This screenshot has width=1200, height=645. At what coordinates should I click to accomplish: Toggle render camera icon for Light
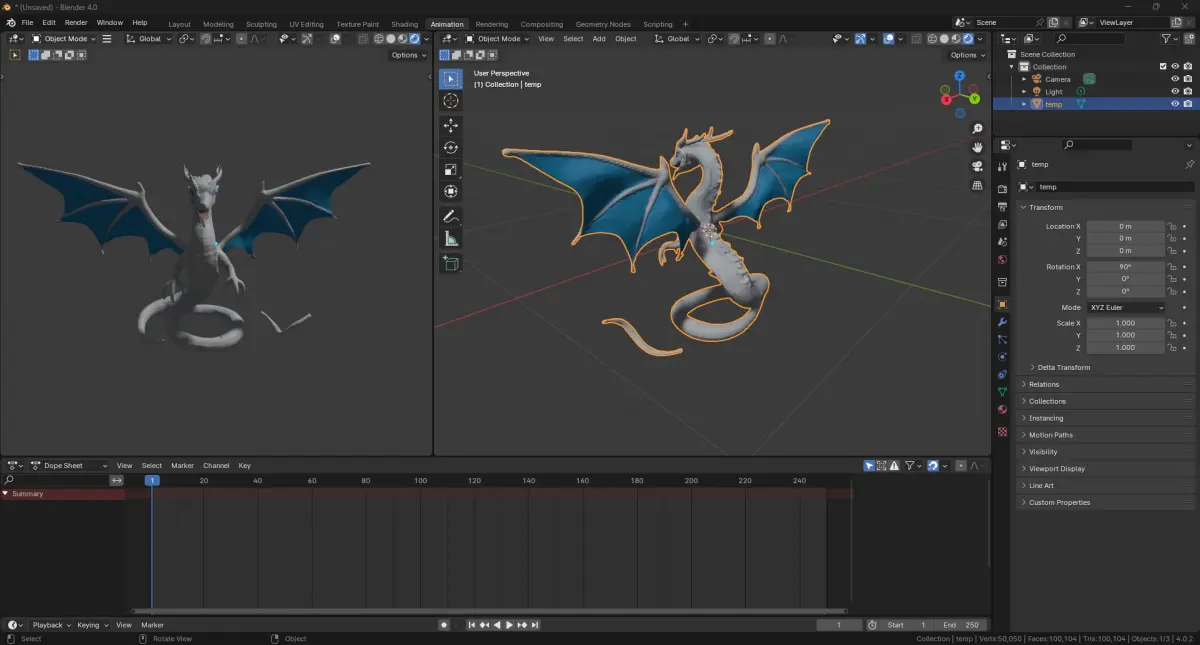1187,91
